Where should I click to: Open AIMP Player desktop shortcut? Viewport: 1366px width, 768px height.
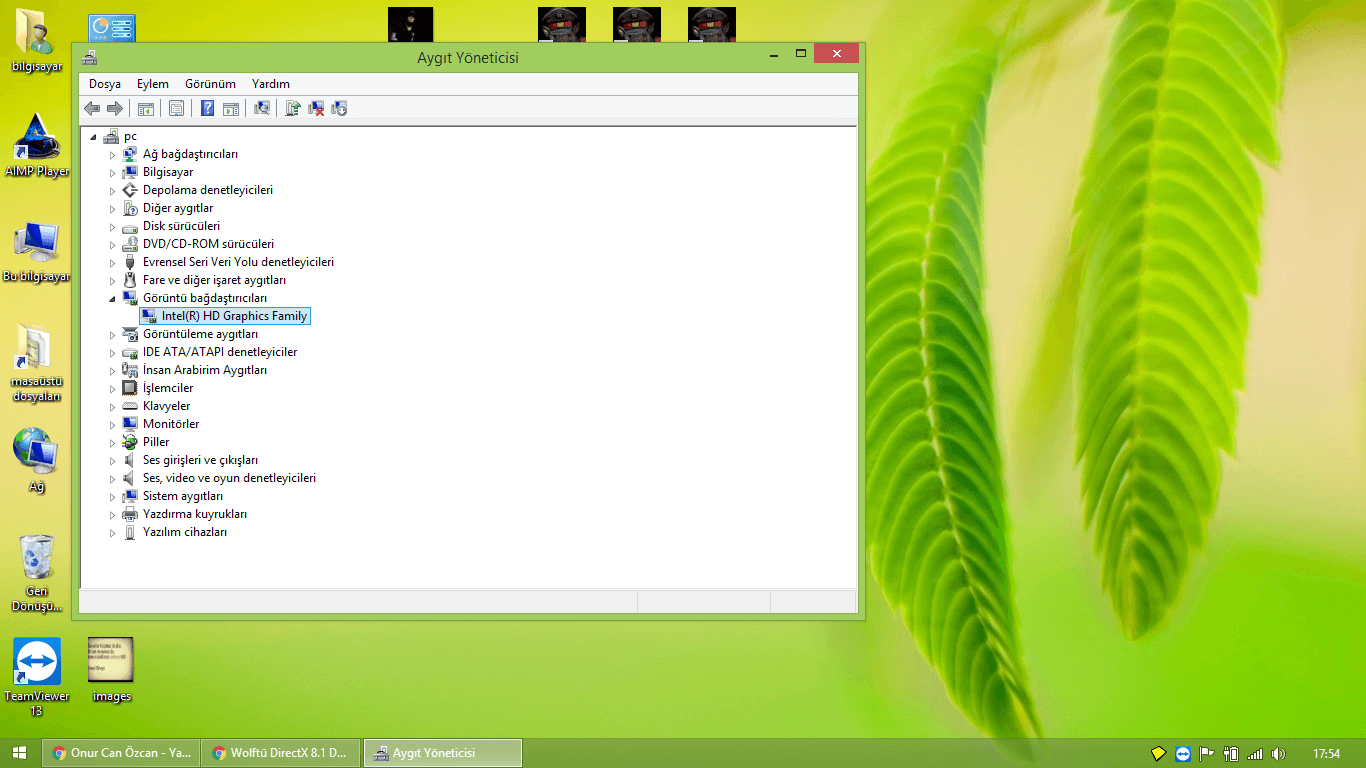tap(37, 145)
